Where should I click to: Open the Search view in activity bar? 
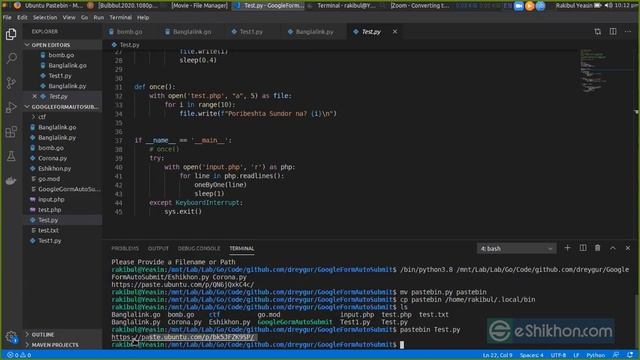[11, 58]
